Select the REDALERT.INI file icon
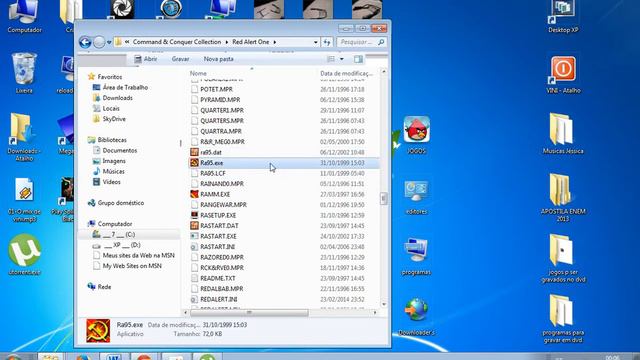Screen dimensions: 640x360 pyautogui.click(x=194, y=299)
